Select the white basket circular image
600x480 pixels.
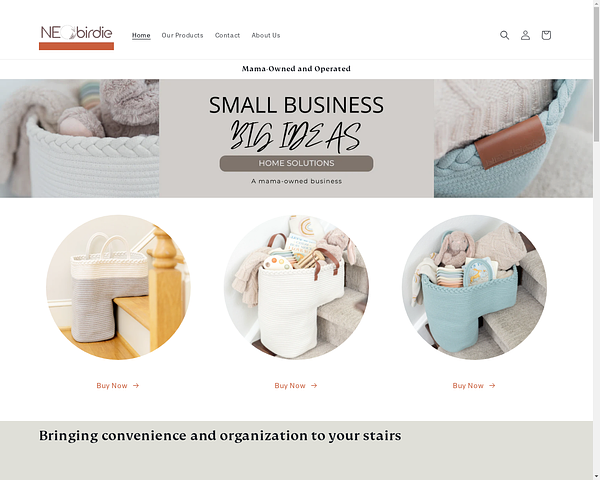pyautogui.click(x=296, y=287)
